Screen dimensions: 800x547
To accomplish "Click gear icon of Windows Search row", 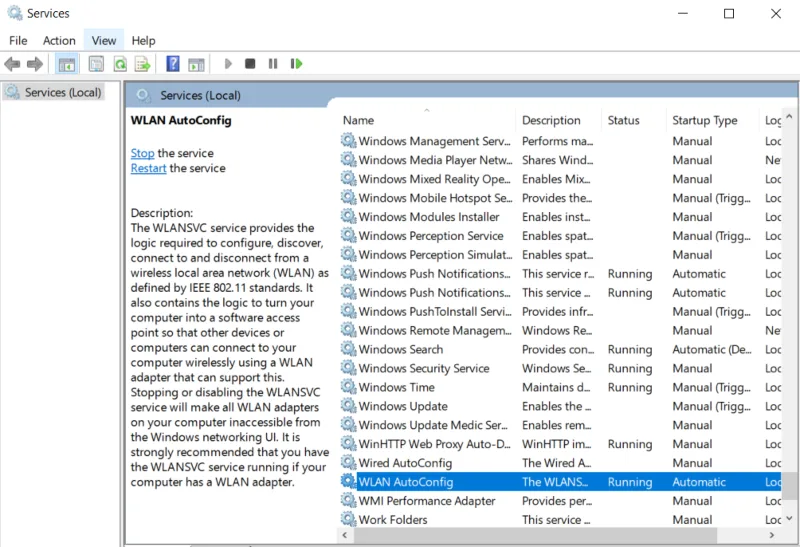I will (x=348, y=349).
